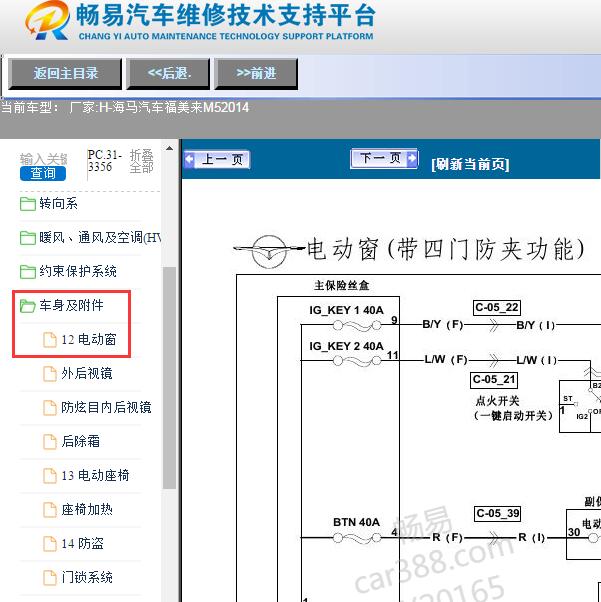
Task: Open the 外后视镜 document
Action: pos(87,373)
